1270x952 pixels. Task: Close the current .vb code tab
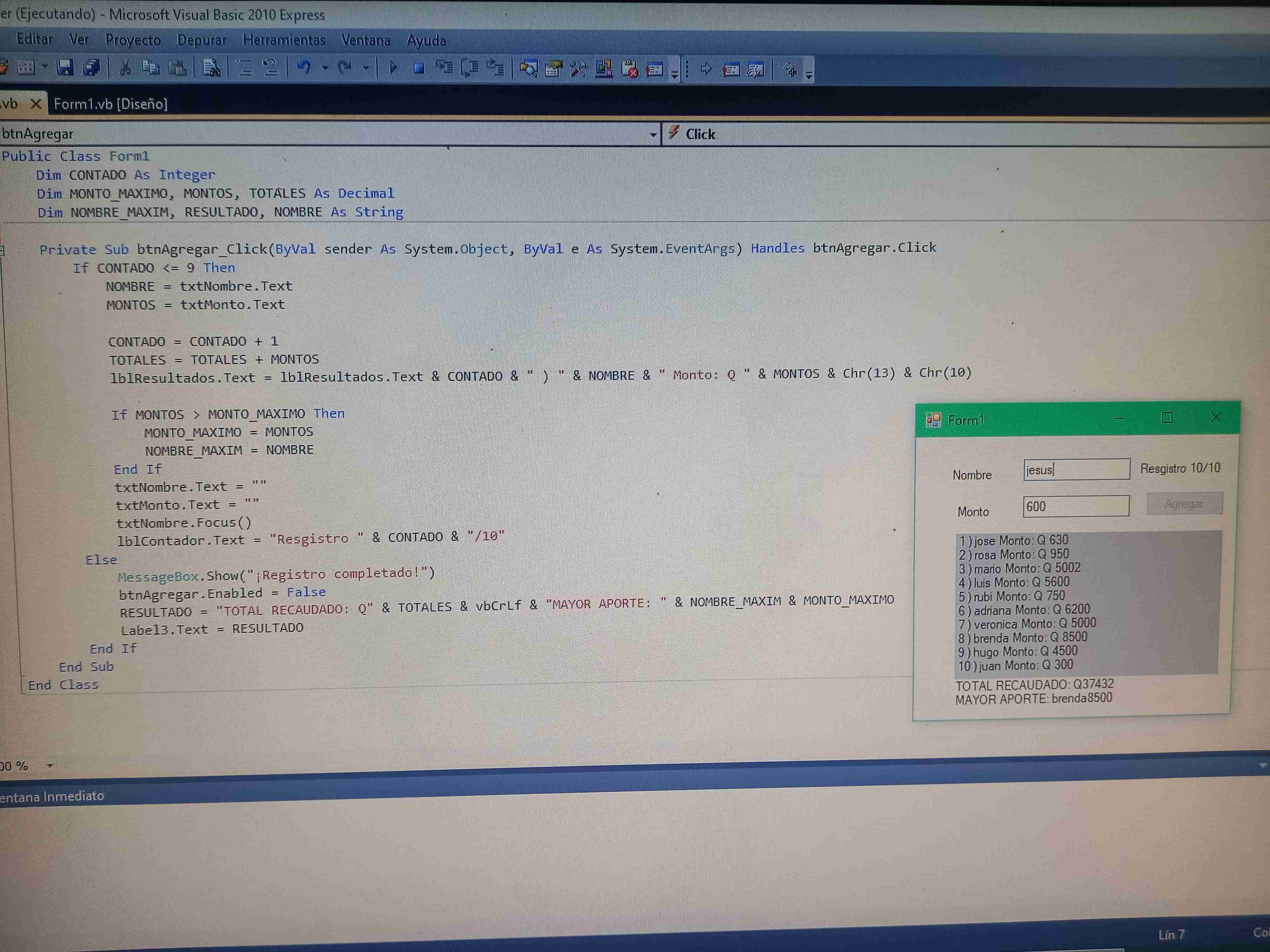(x=36, y=104)
